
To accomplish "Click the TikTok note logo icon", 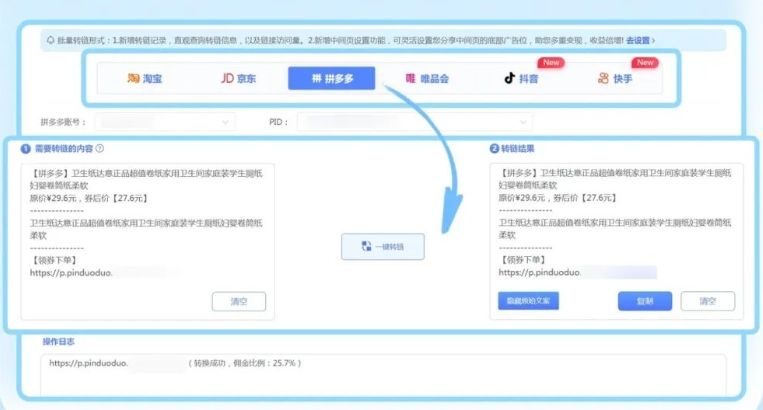I will click(509, 78).
